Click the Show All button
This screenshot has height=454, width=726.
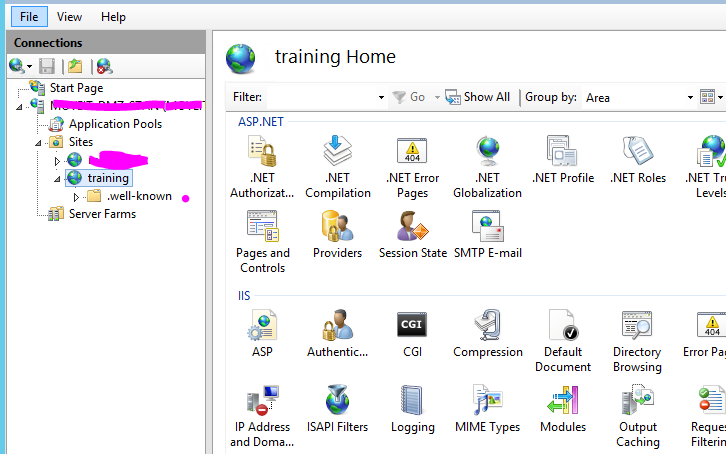(477, 97)
